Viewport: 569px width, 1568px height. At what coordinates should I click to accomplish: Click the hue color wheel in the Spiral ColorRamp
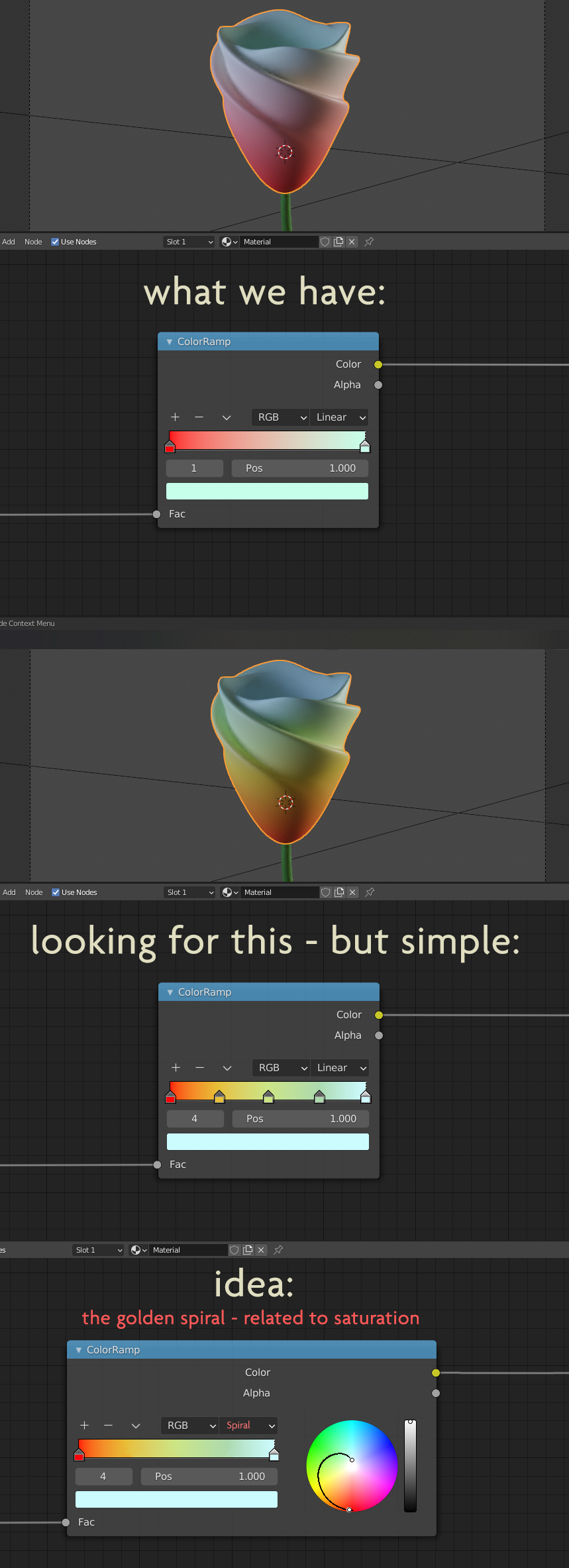(352, 1466)
